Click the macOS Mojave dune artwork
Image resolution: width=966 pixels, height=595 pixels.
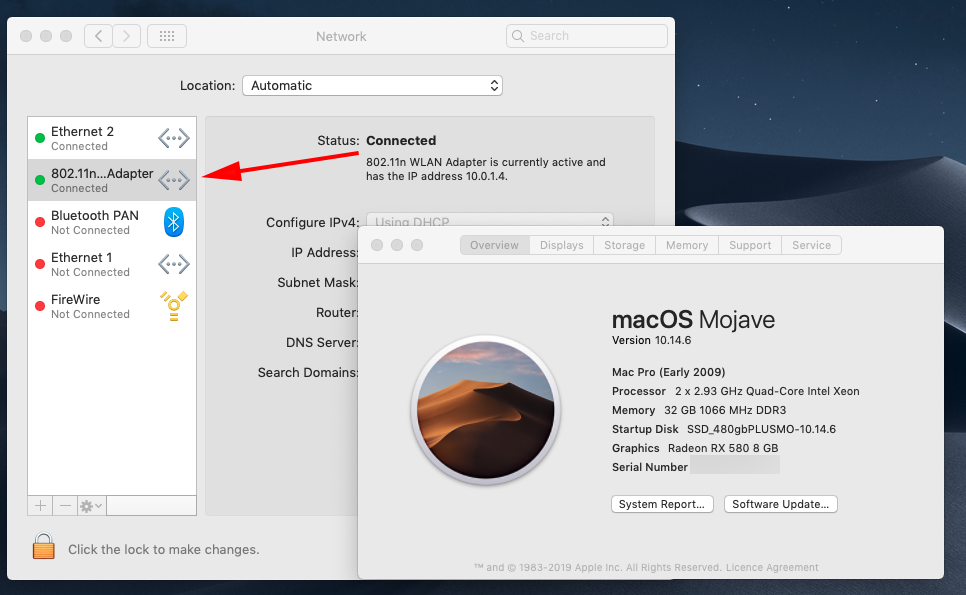(x=485, y=410)
